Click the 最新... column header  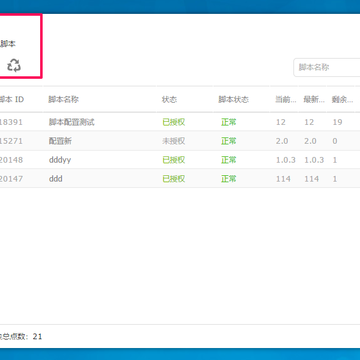click(314, 99)
